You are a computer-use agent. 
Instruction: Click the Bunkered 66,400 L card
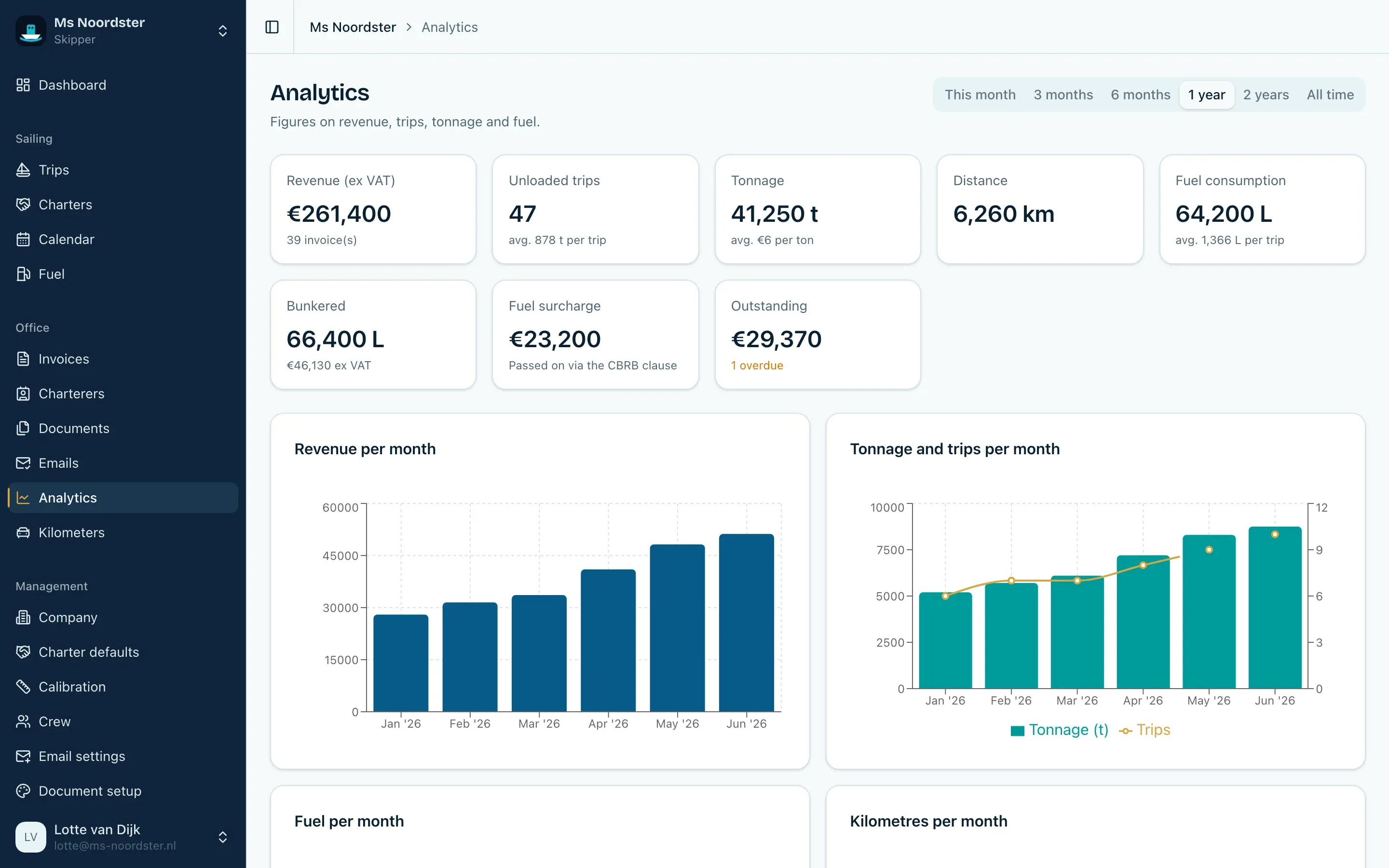[373, 335]
